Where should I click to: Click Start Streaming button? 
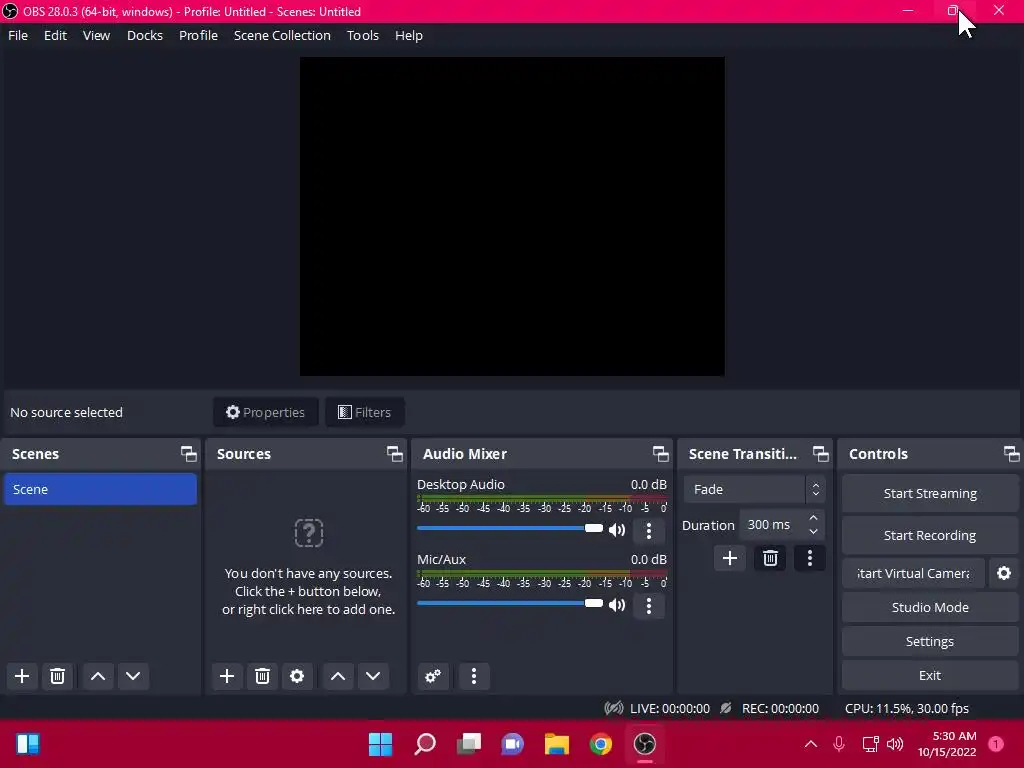[x=930, y=494]
